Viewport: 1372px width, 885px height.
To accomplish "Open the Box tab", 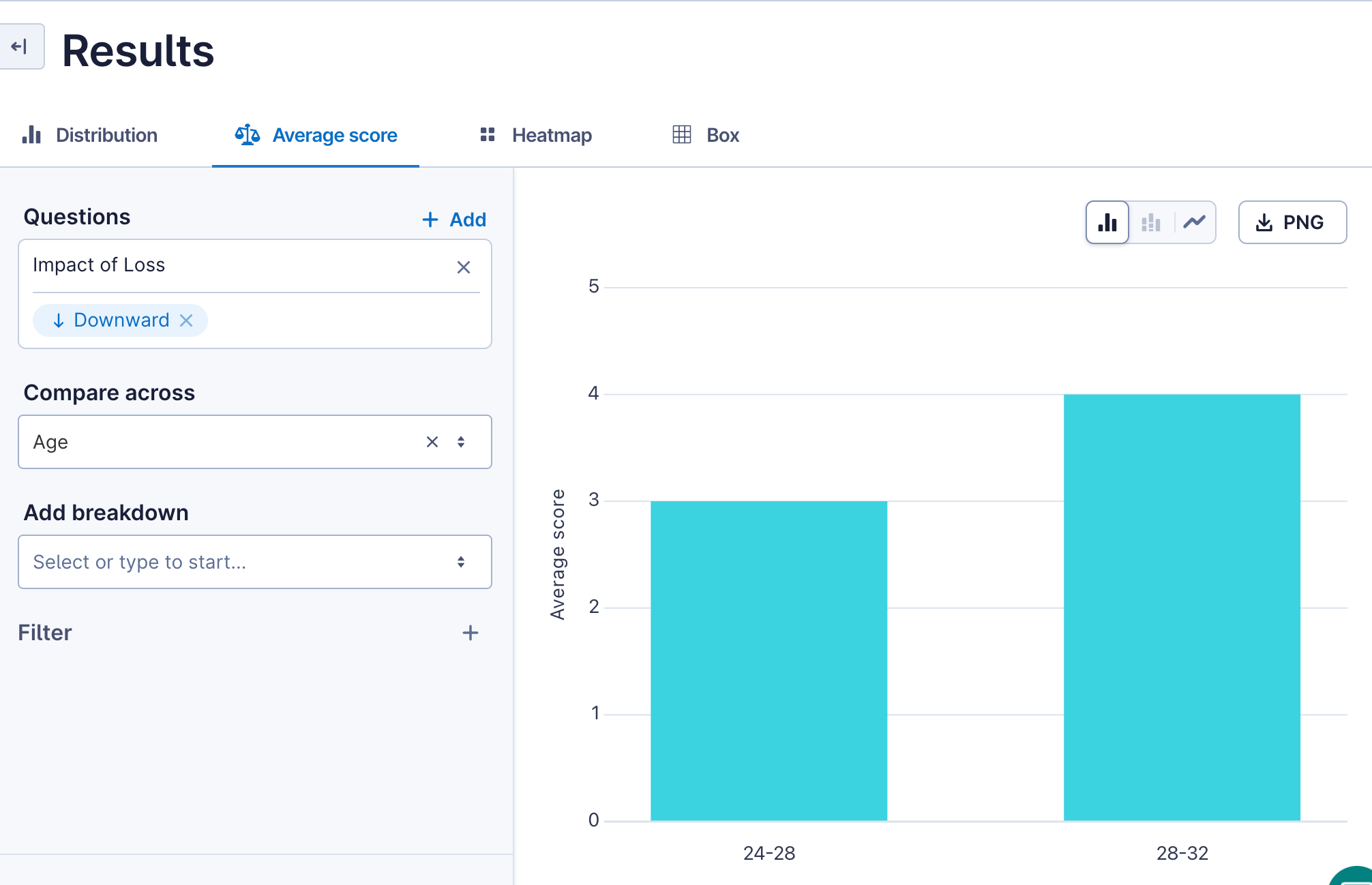I will (706, 135).
